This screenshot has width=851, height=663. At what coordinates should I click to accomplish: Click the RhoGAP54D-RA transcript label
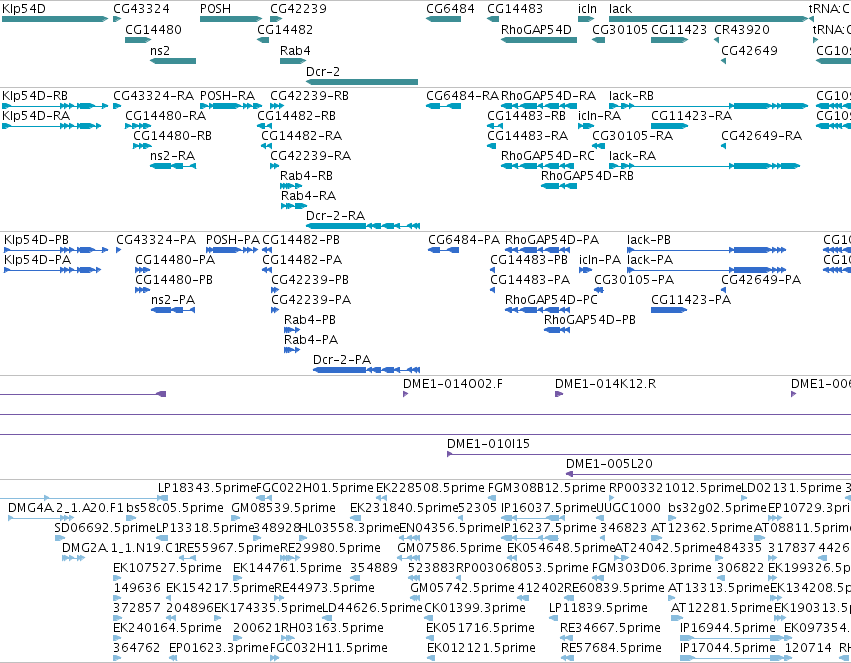[549, 95]
